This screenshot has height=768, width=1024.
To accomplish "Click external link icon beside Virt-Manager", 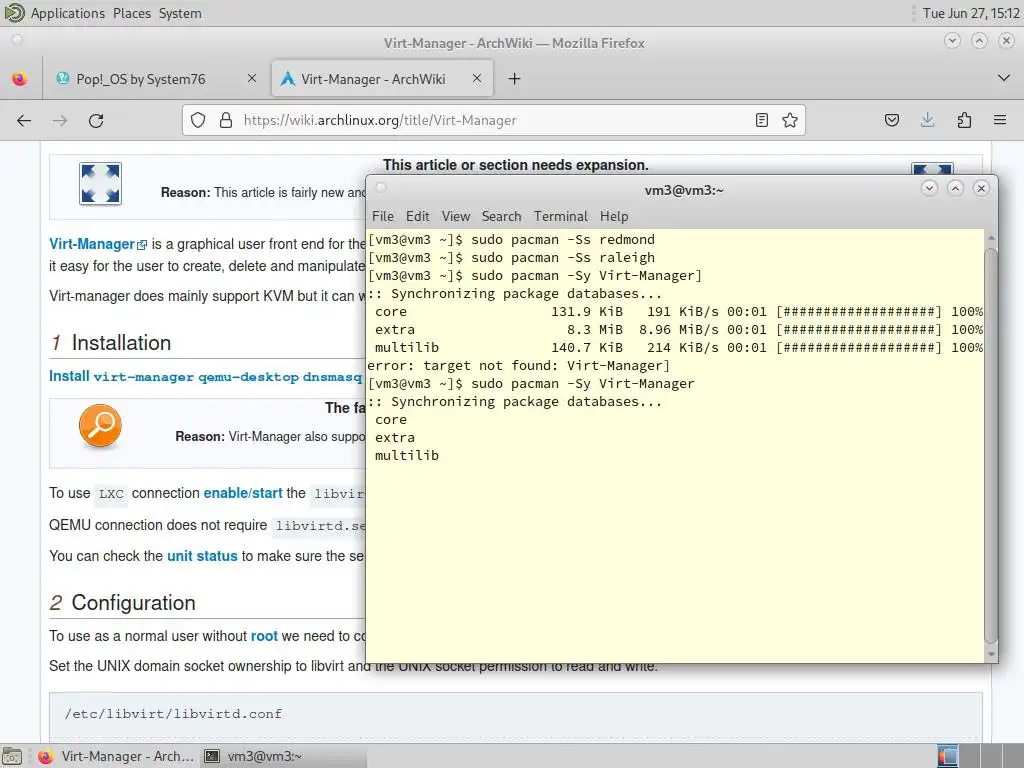I will [142, 245].
